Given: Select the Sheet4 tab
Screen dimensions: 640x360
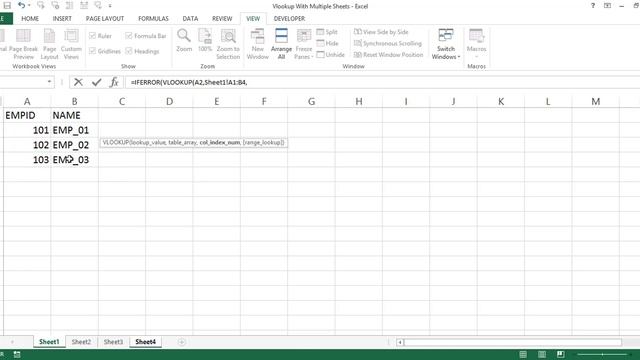Looking at the screenshot, I should pyautogui.click(x=145, y=342).
